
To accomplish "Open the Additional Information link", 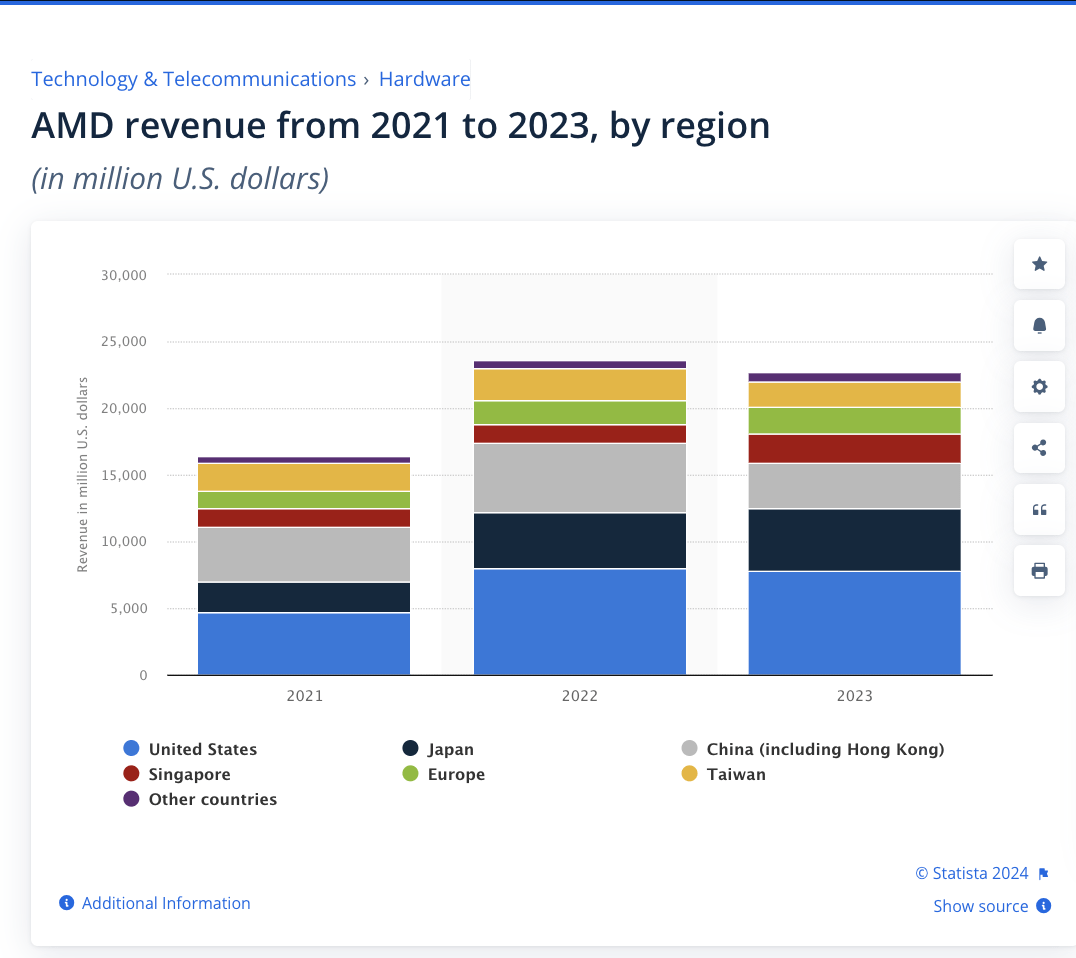I will click(x=166, y=903).
